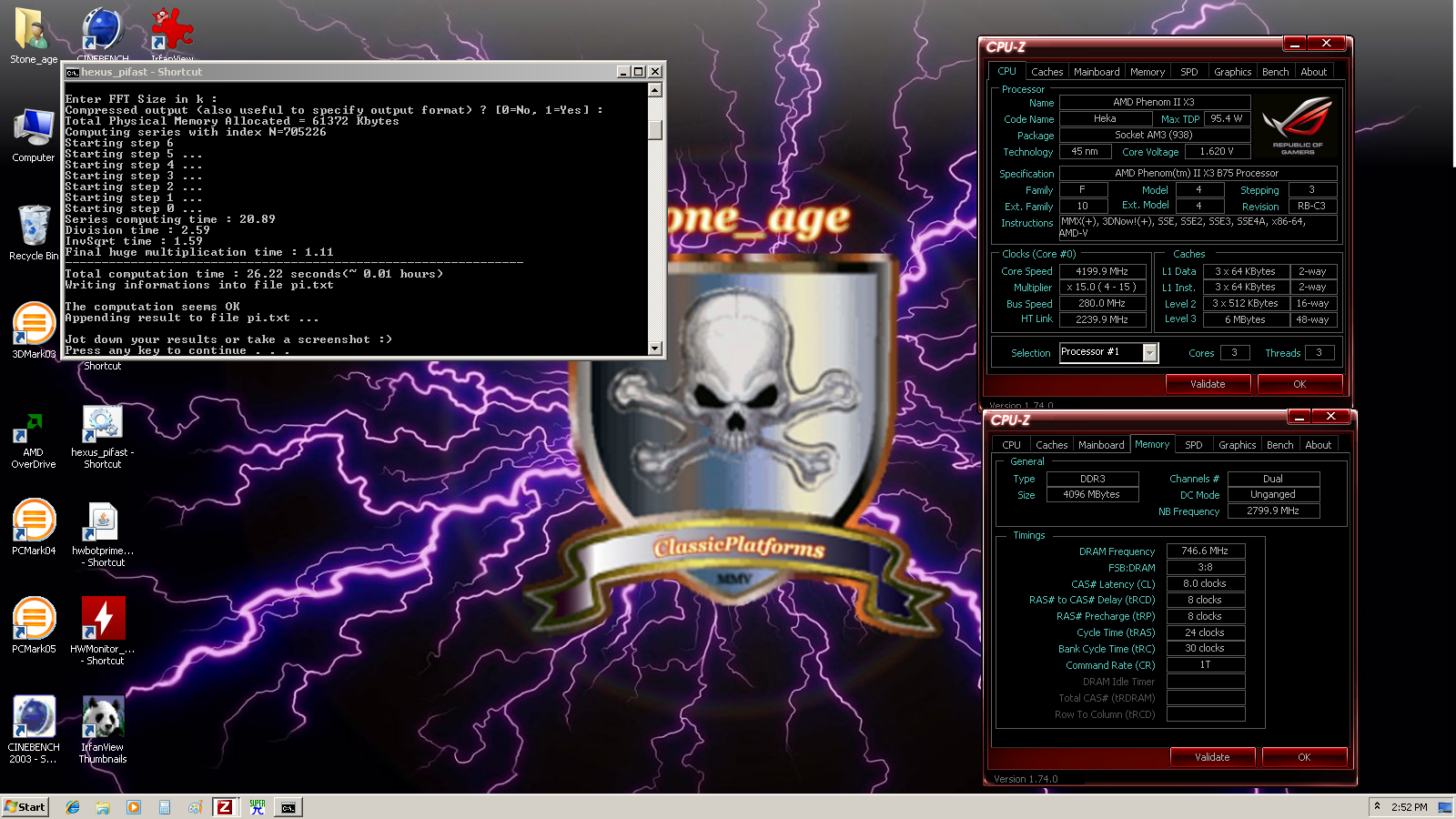Viewport: 1456px width, 819px height.
Task: Open the Paint taskbar icon
Action: pyautogui.click(x=195, y=807)
